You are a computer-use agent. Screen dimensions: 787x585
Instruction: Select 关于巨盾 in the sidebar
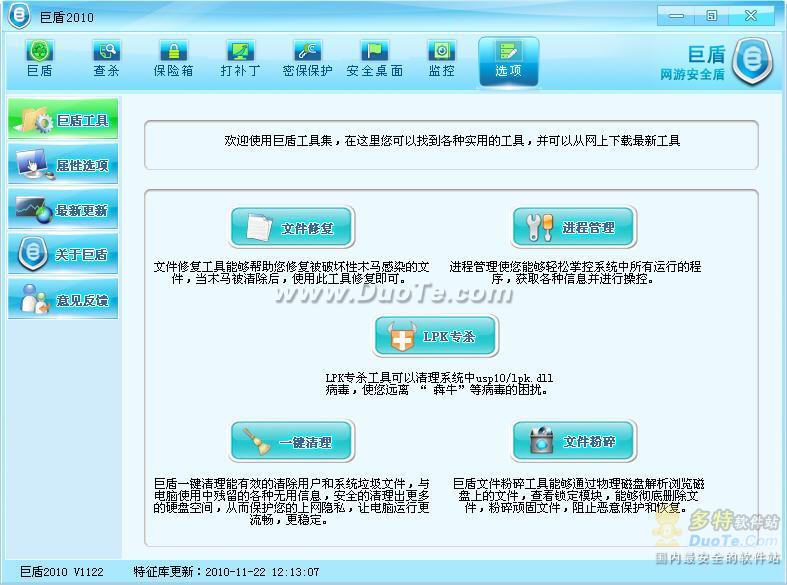63,254
